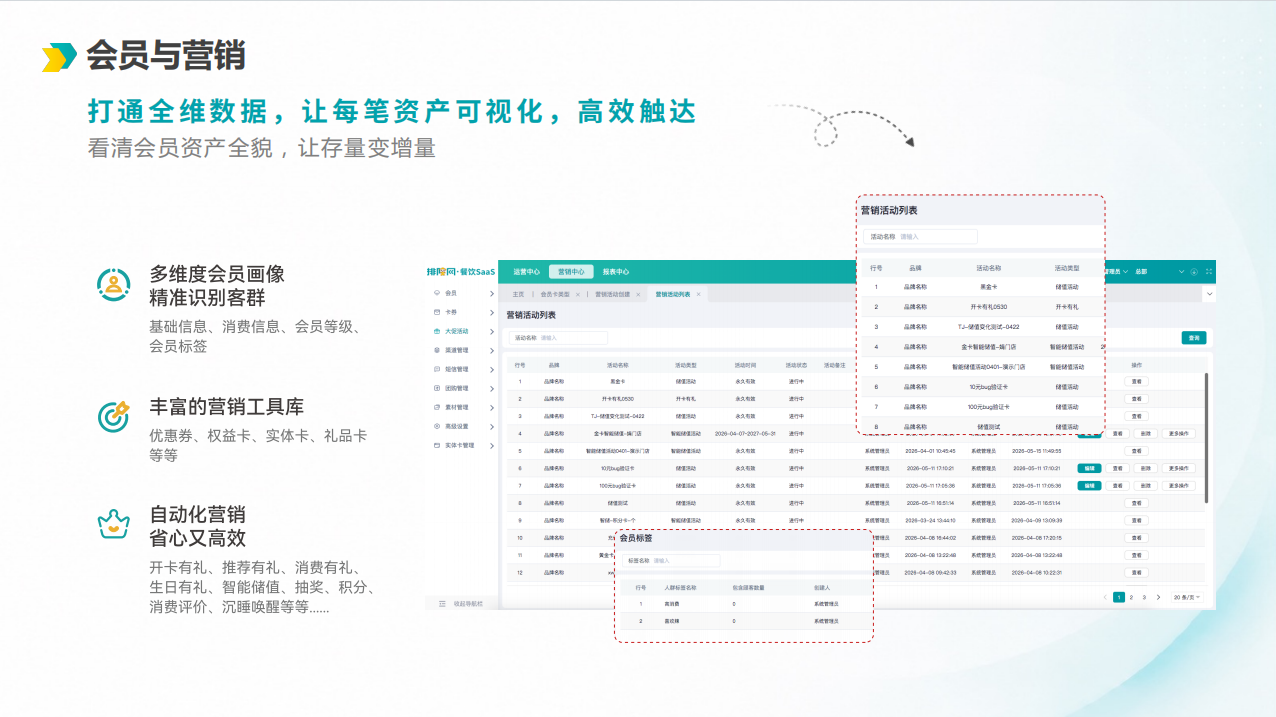
Task: Click the vertical table scrollbar
Action: [x=1205, y=438]
